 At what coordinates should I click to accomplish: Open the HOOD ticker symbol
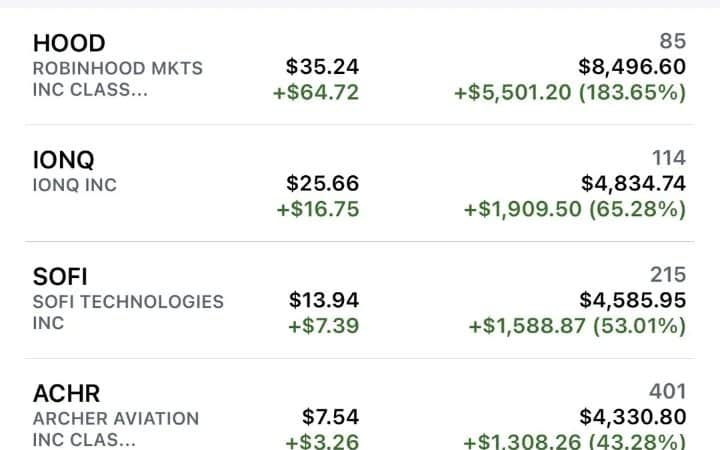click(69, 43)
